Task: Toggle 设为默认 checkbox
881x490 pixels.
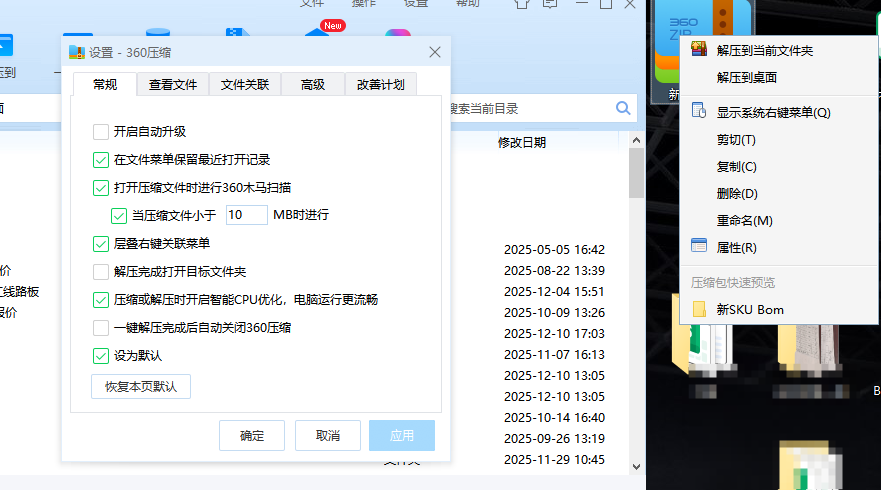Action: (101, 355)
